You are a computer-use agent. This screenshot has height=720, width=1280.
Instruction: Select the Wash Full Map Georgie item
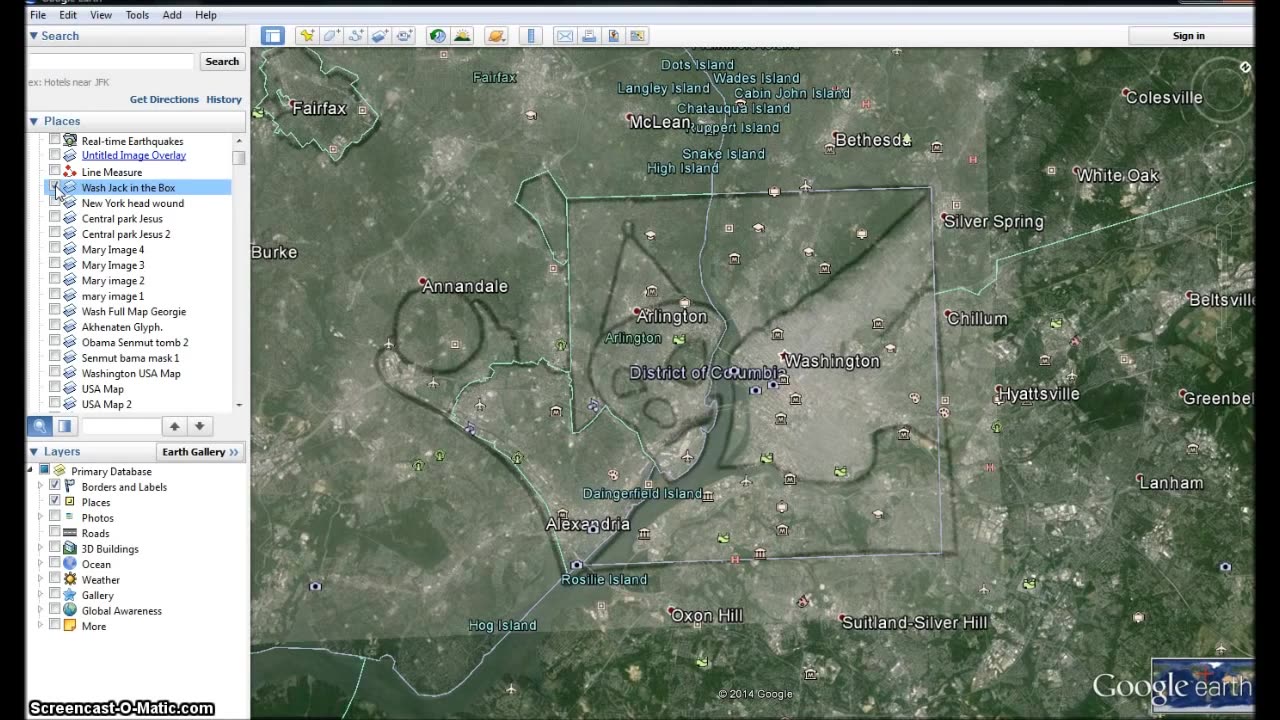[134, 311]
